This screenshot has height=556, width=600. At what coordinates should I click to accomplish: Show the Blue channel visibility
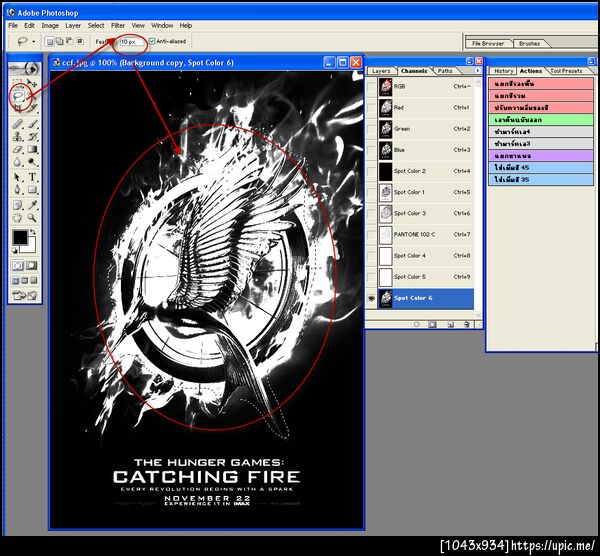click(371, 150)
